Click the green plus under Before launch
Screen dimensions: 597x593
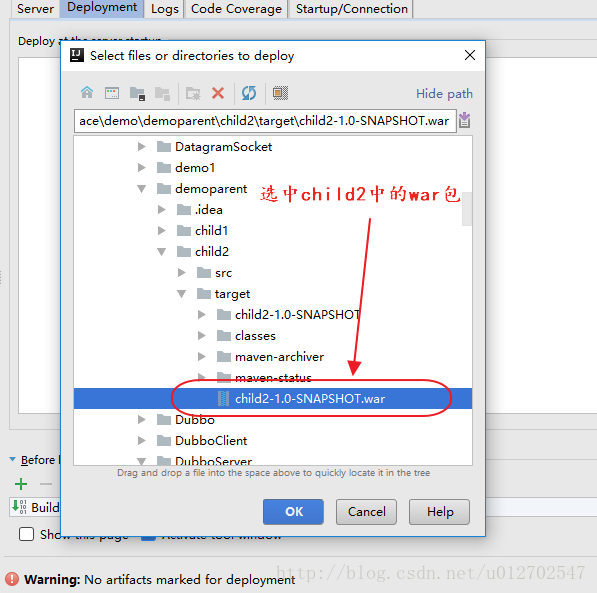pos(21,484)
